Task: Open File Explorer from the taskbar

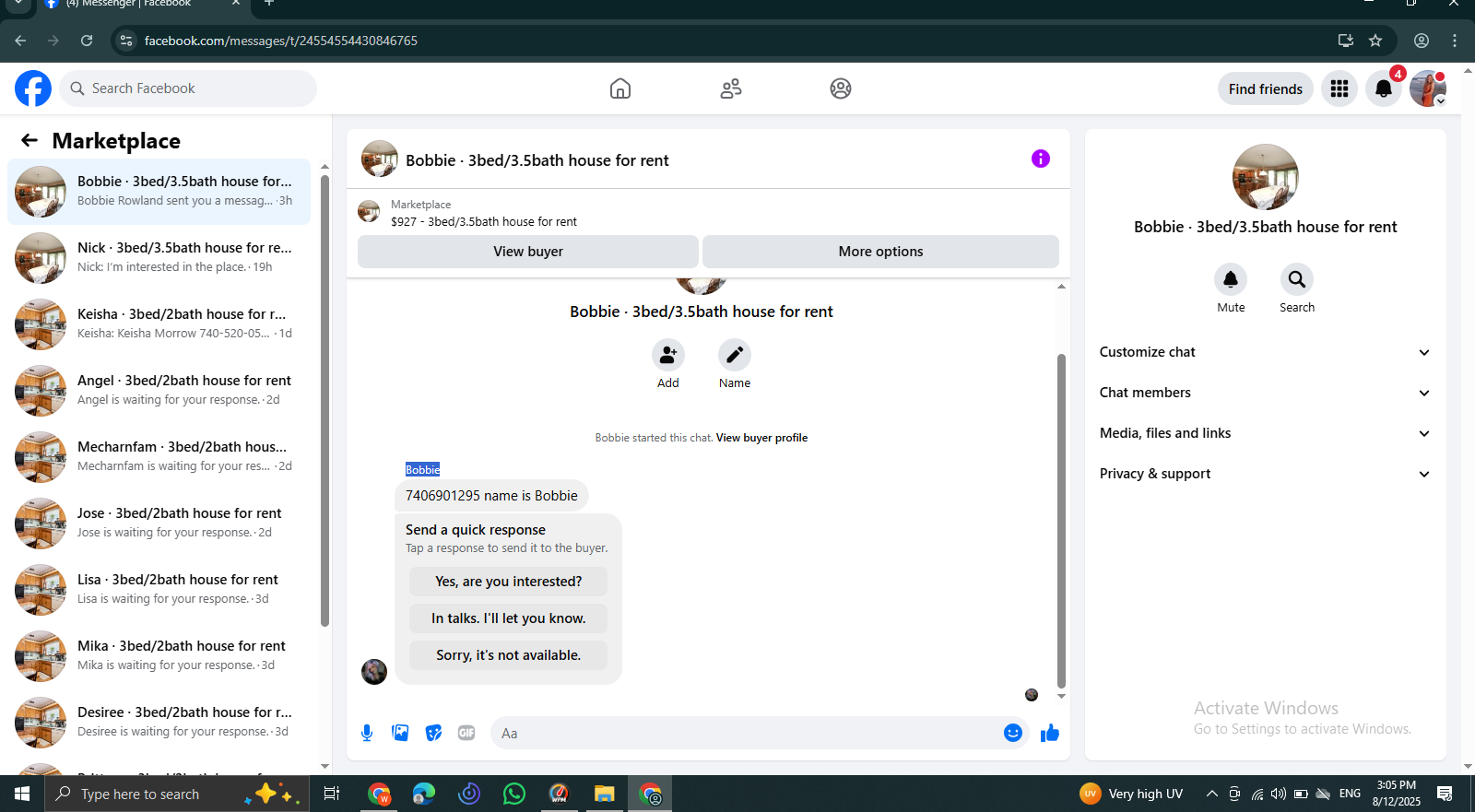Action: pos(604,794)
